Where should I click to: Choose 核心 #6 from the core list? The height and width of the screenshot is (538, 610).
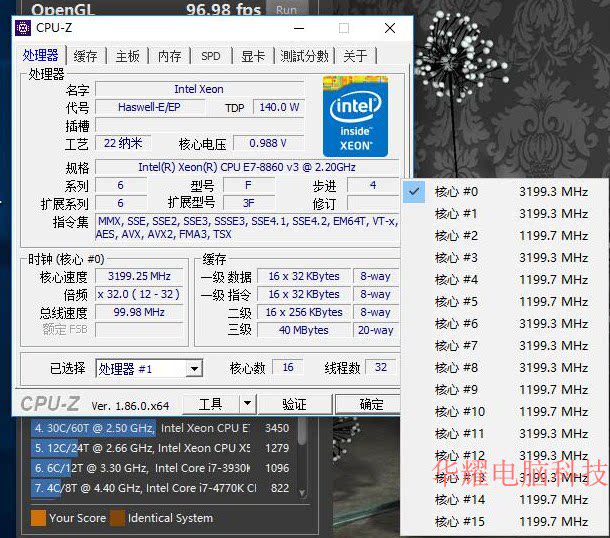(x=505, y=324)
